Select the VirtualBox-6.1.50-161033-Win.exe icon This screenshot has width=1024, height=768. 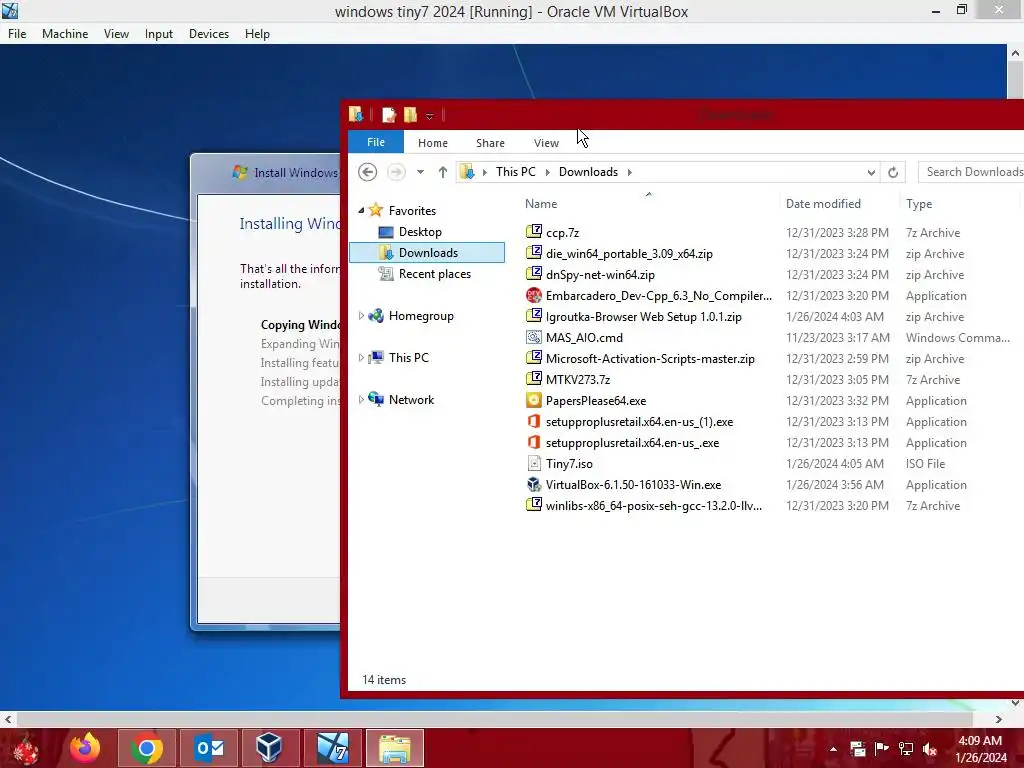pos(534,484)
